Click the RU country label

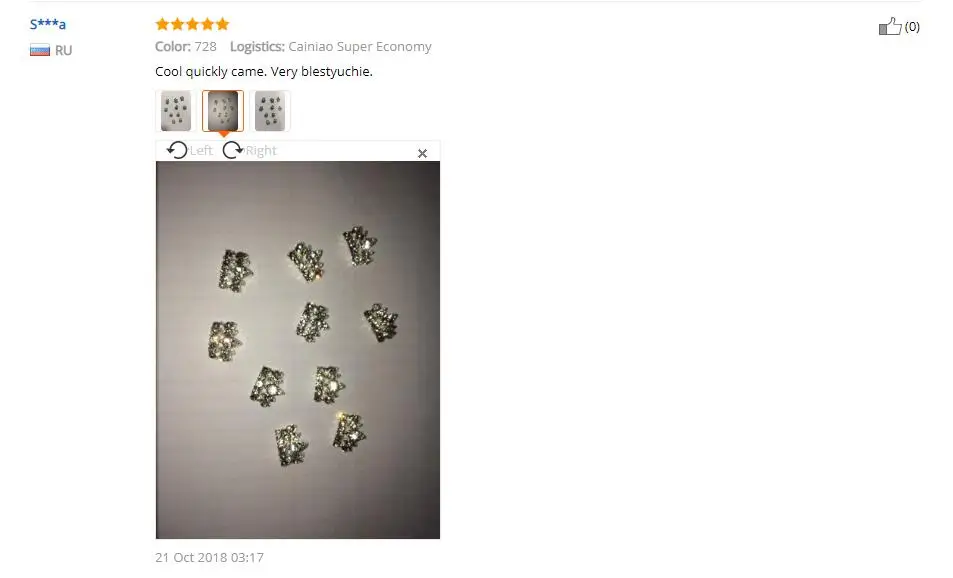tap(63, 50)
